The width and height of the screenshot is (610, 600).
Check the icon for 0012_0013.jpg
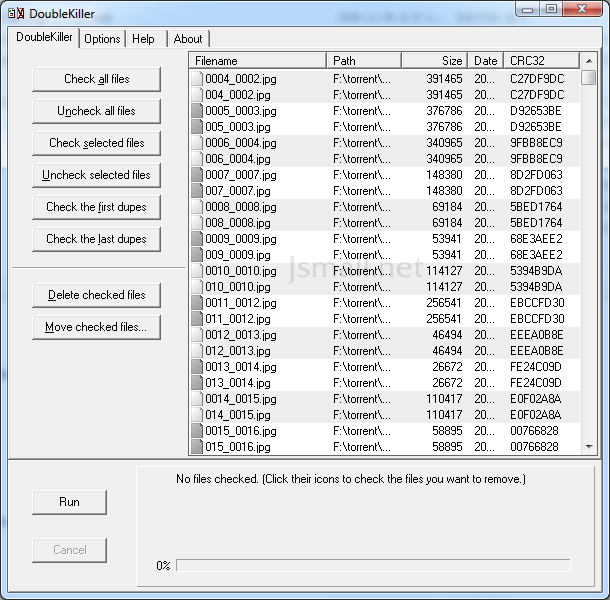(x=197, y=335)
